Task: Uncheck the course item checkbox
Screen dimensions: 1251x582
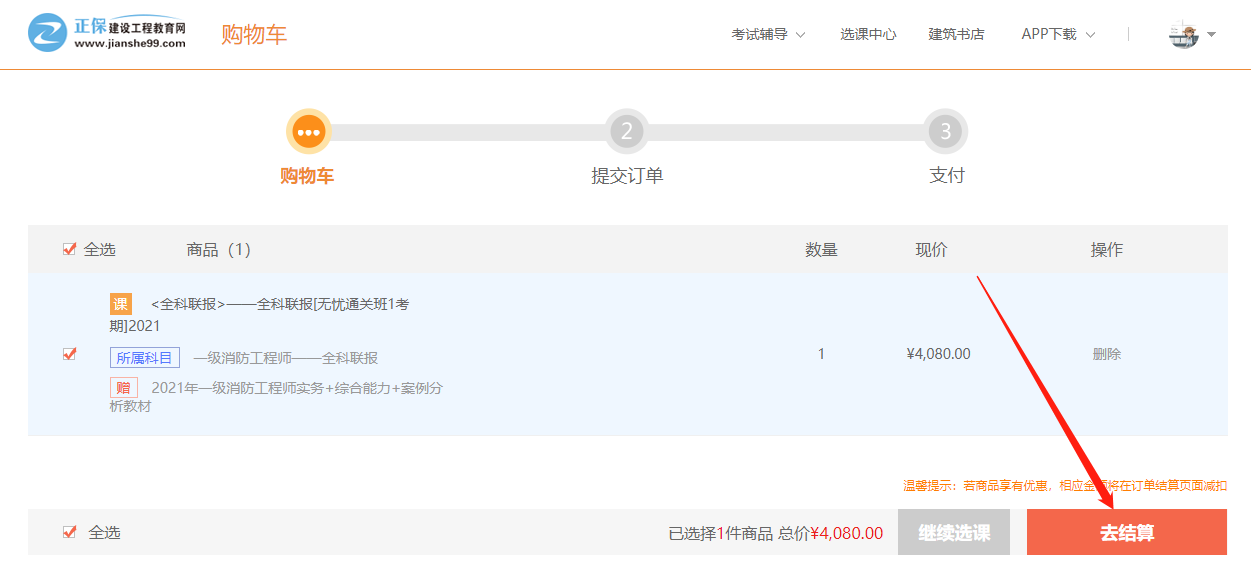Action: tap(69, 354)
